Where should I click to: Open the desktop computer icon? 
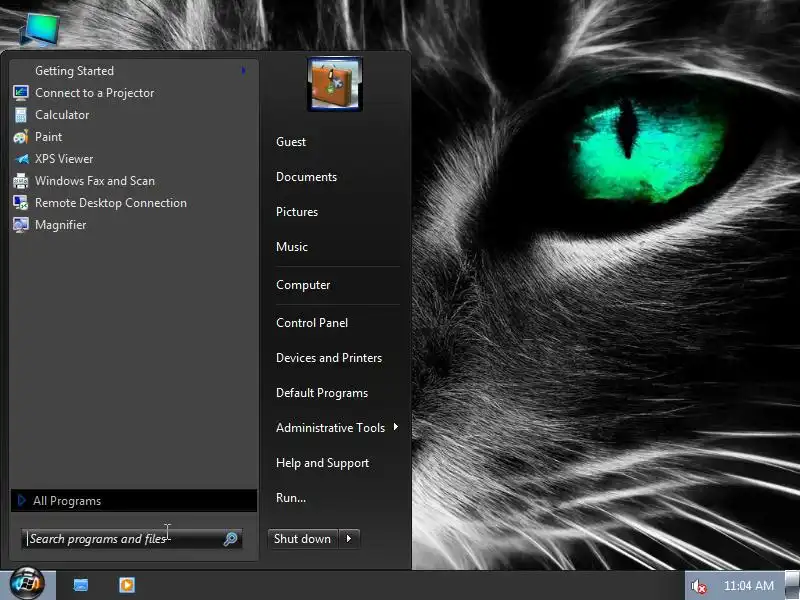(x=40, y=30)
